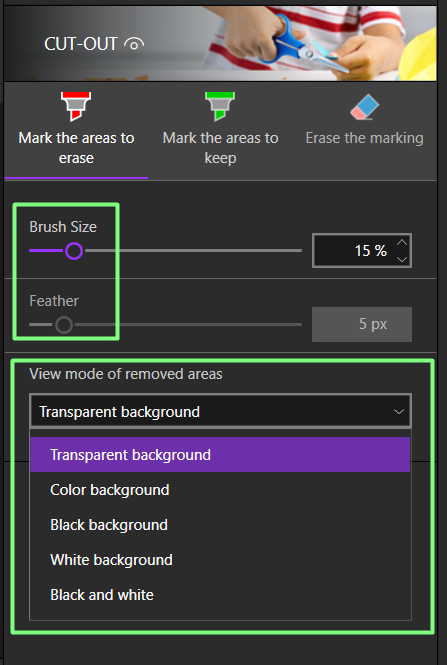Increase brush size with up arrow
This screenshot has height=665, width=447.
click(402, 243)
